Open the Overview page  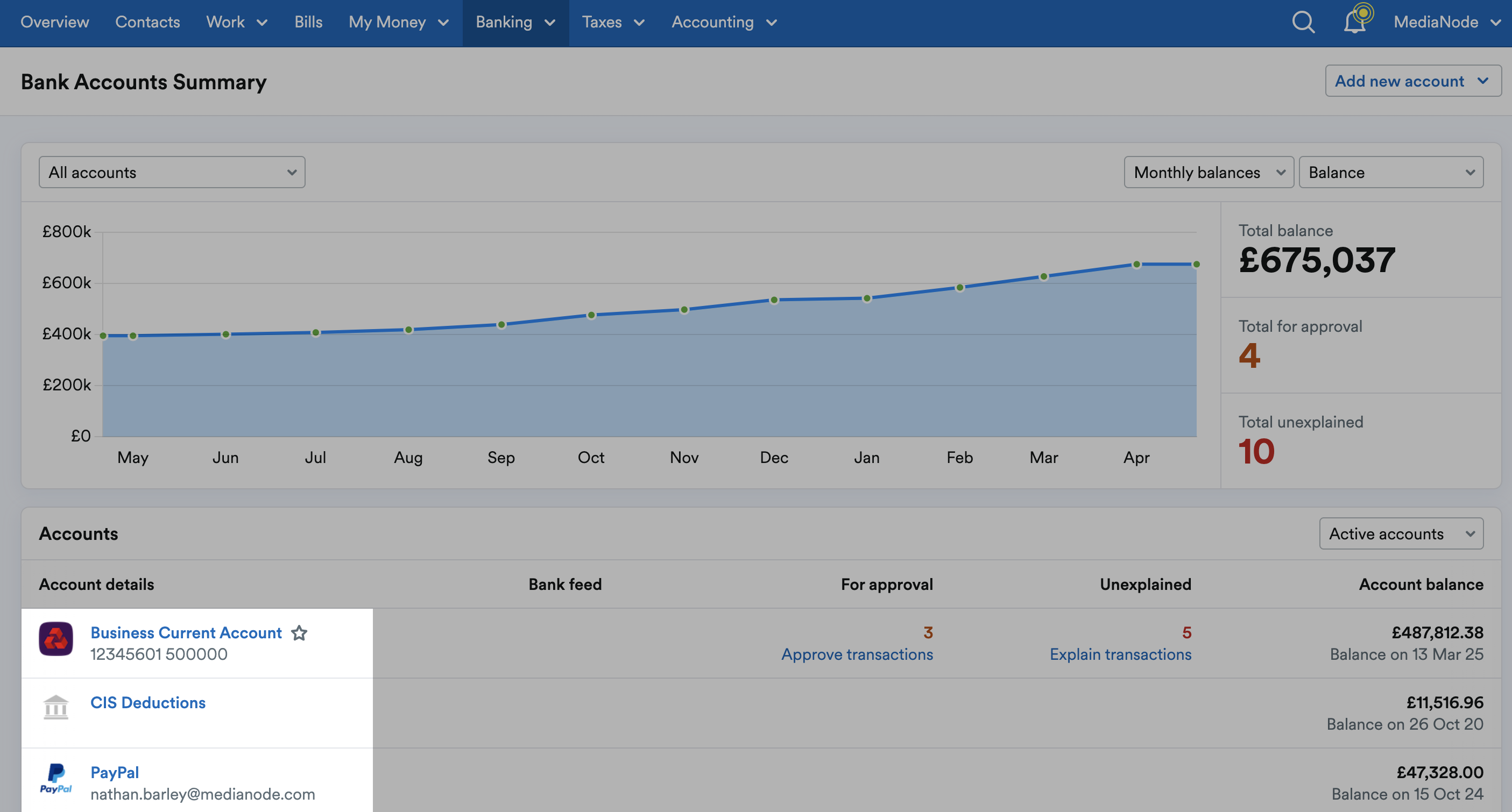tap(54, 22)
